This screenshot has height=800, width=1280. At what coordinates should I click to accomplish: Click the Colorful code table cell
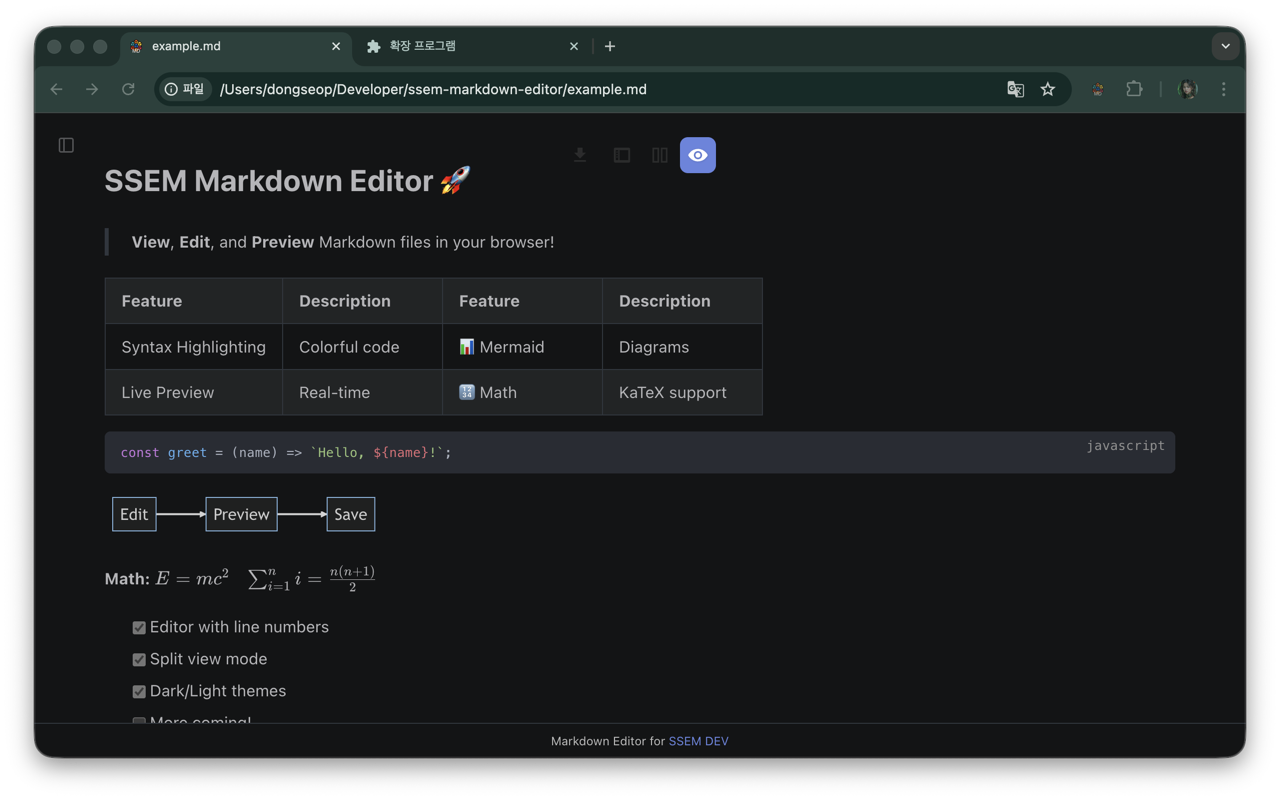point(362,347)
